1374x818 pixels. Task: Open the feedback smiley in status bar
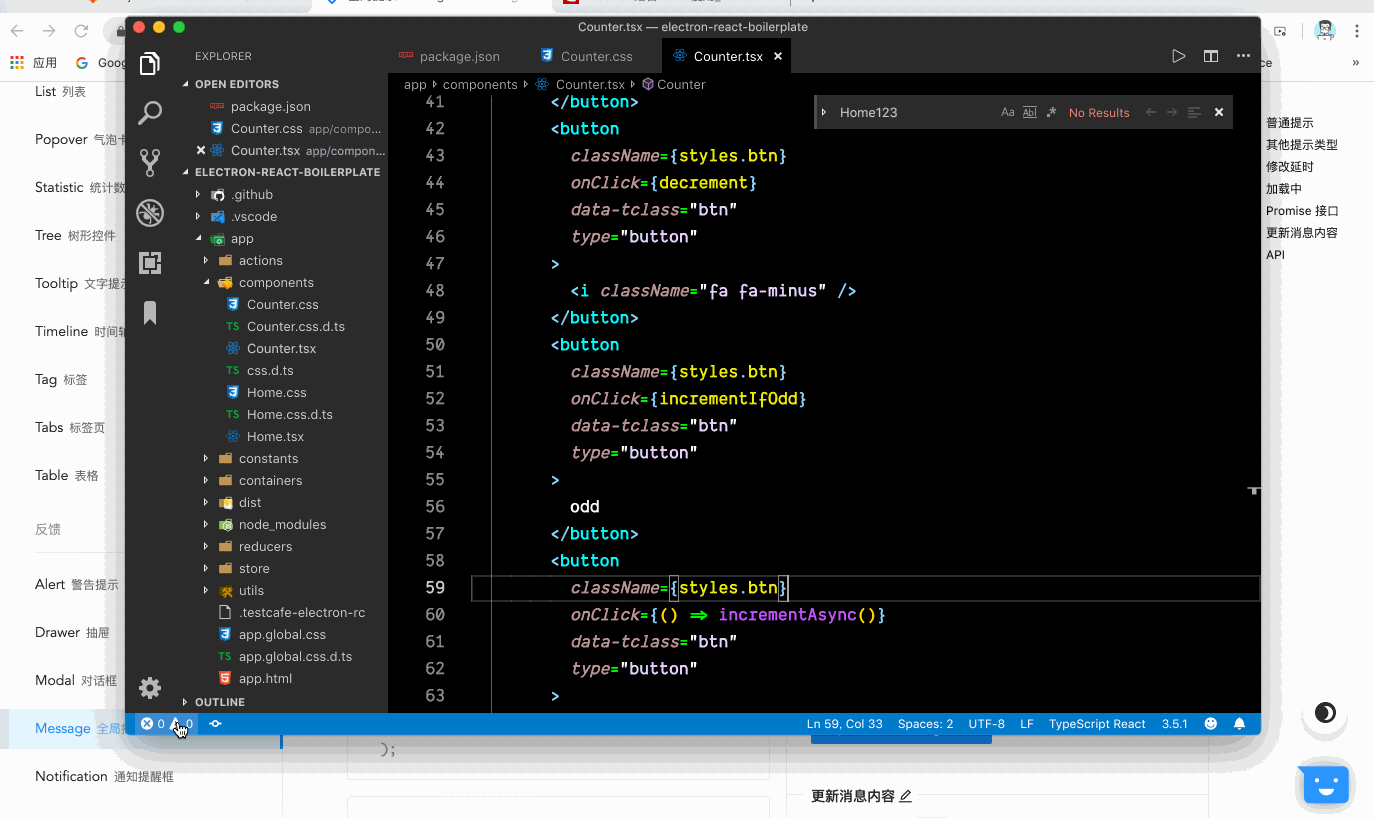pyautogui.click(x=1211, y=723)
